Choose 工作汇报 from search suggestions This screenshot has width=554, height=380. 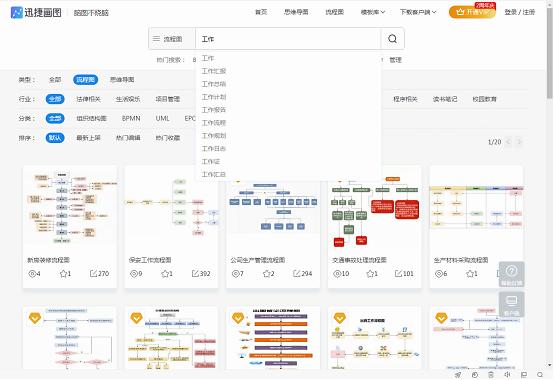coord(214,71)
